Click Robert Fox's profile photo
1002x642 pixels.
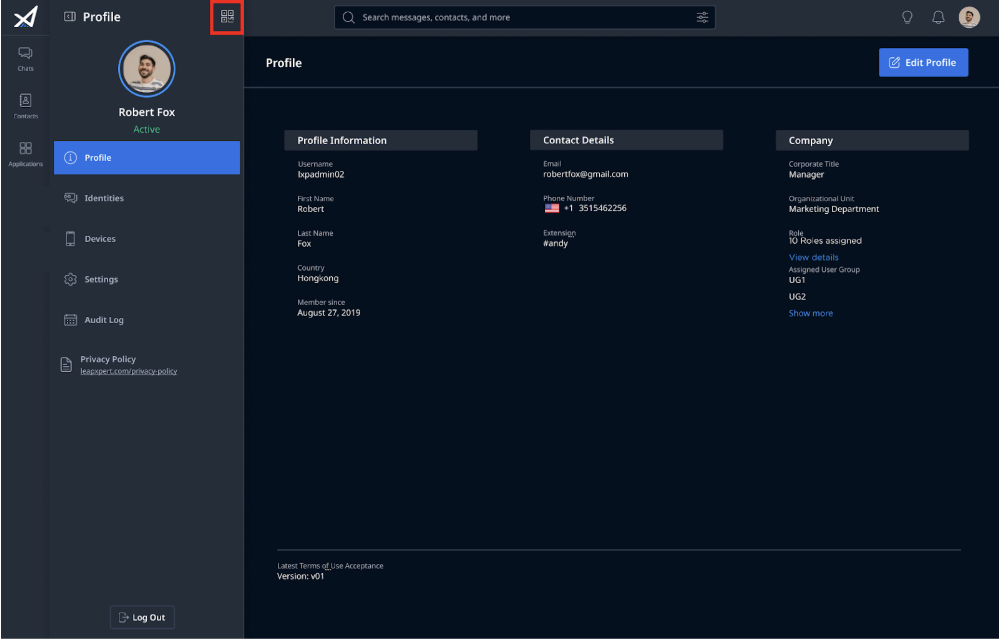coord(147,69)
